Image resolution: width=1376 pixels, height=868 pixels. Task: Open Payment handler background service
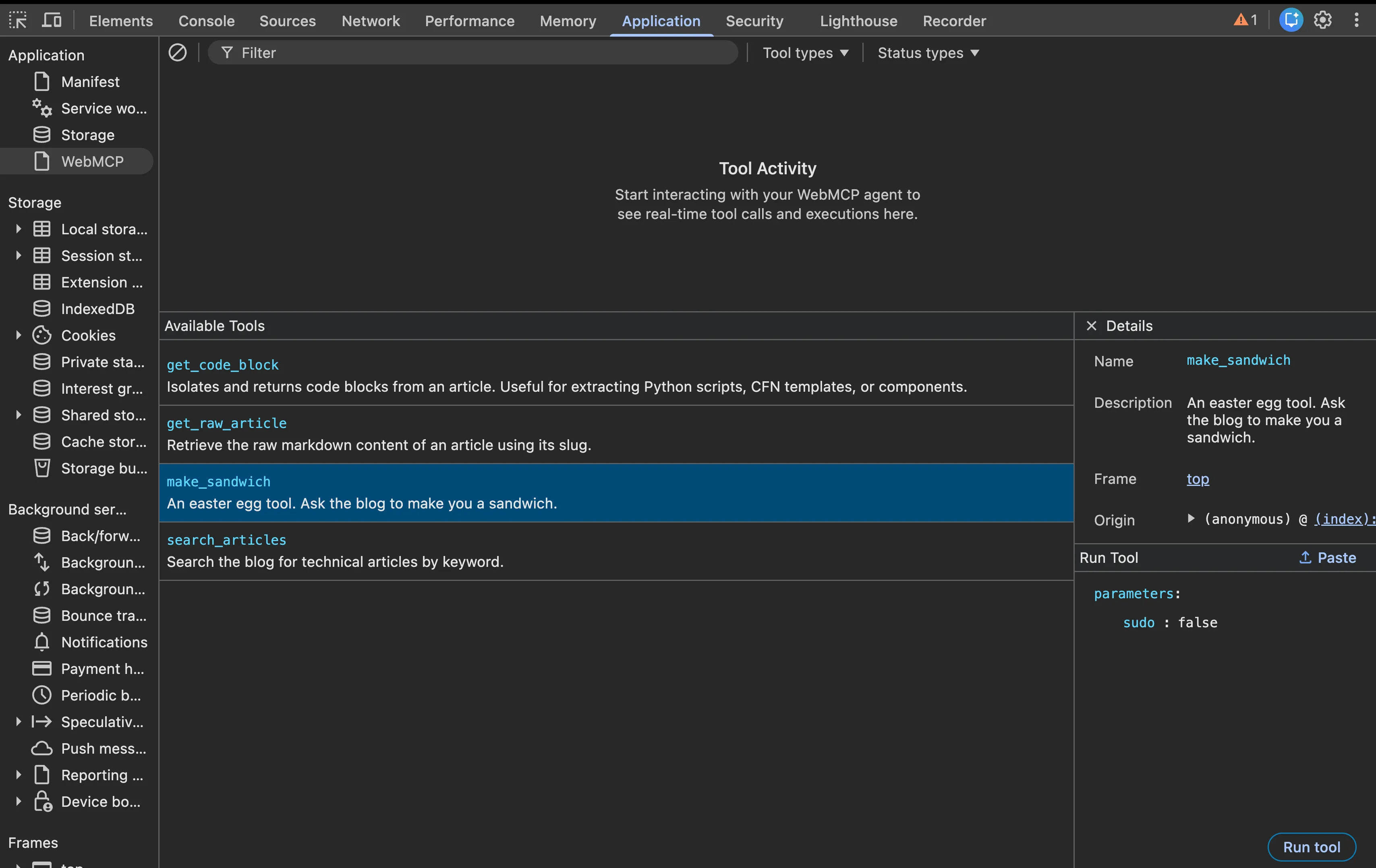[x=77, y=669]
